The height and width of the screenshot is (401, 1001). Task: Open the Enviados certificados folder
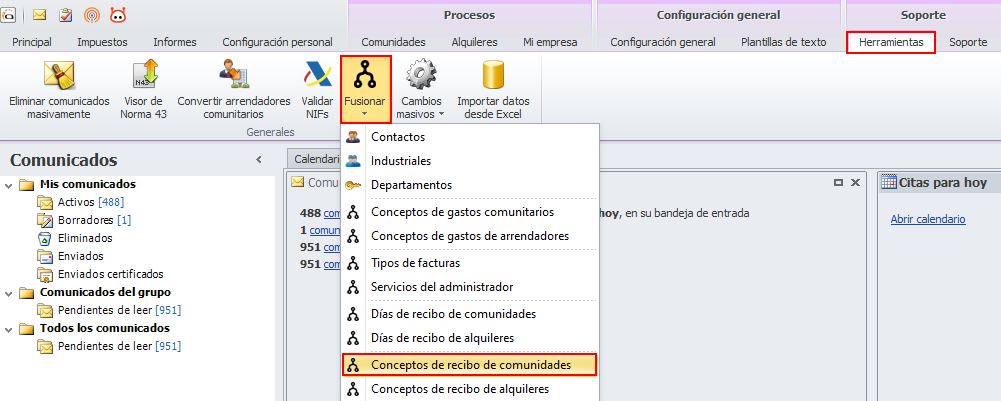(x=110, y=274)
